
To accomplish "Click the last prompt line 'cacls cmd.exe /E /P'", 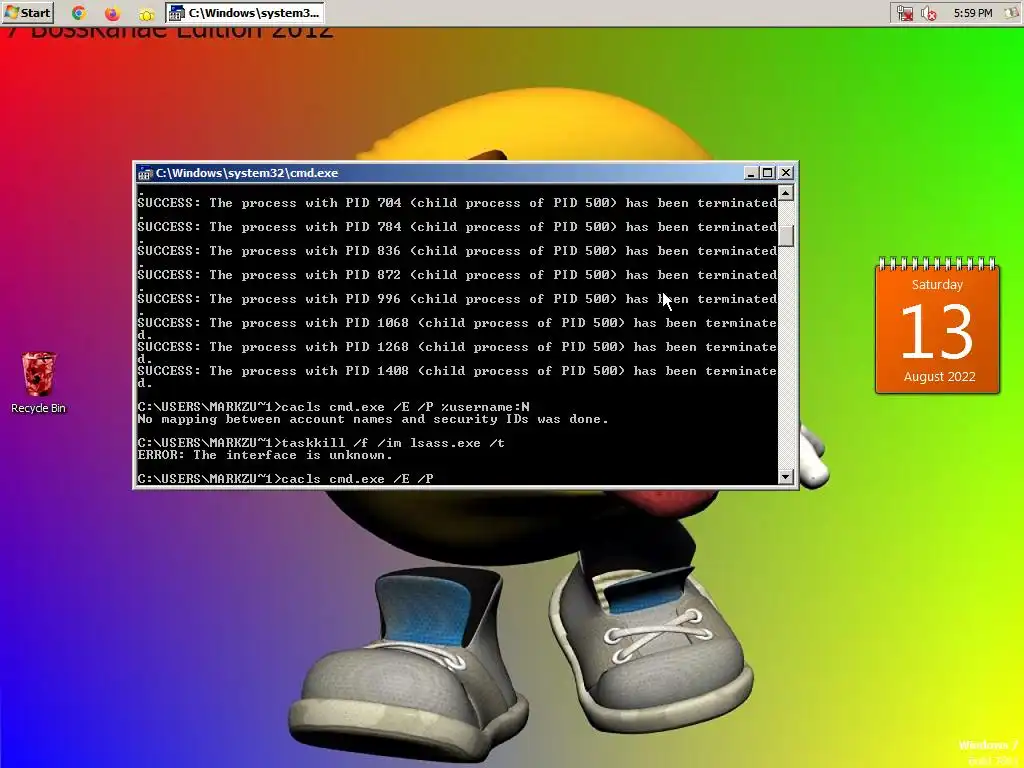I will coord(285,479).
